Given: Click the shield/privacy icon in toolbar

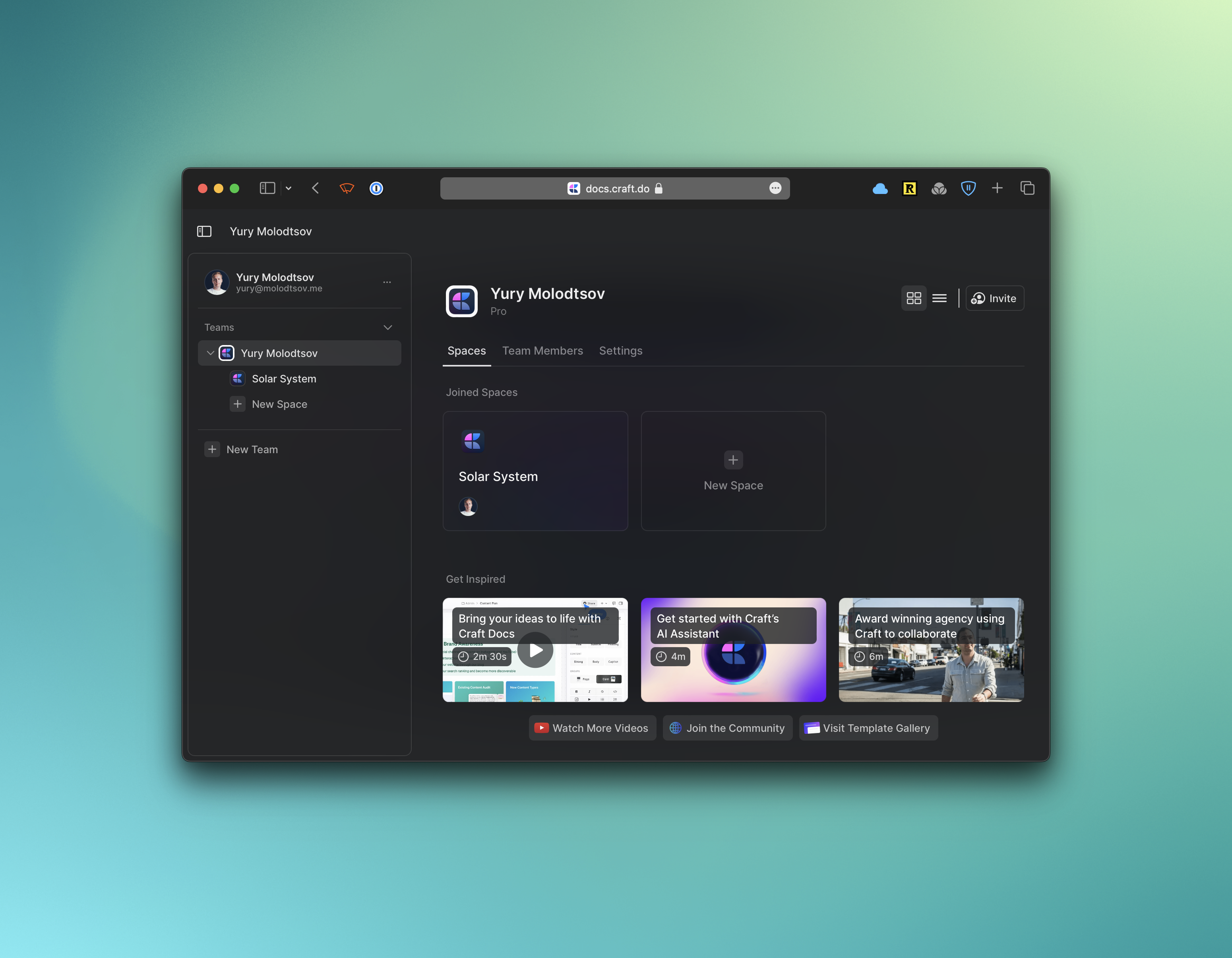Looking at the screenshot, I should tap(968, 188).
